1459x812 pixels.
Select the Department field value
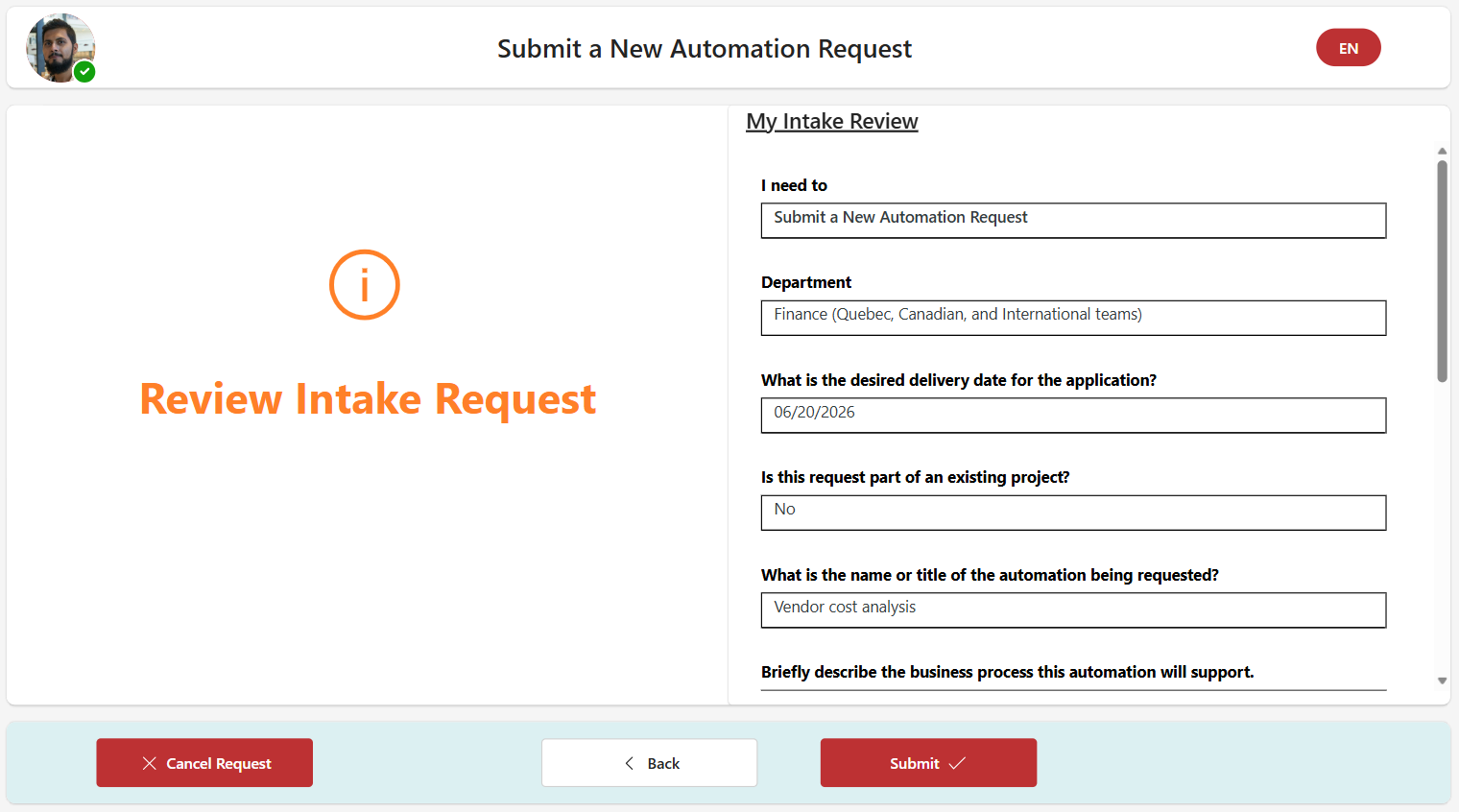point(1073,318)
